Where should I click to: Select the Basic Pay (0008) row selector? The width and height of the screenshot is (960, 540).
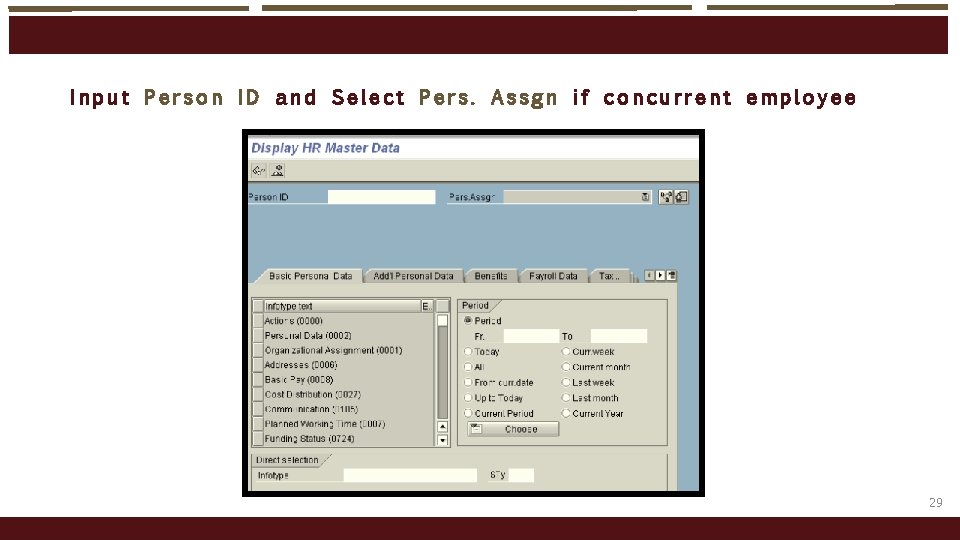[258, 380]
